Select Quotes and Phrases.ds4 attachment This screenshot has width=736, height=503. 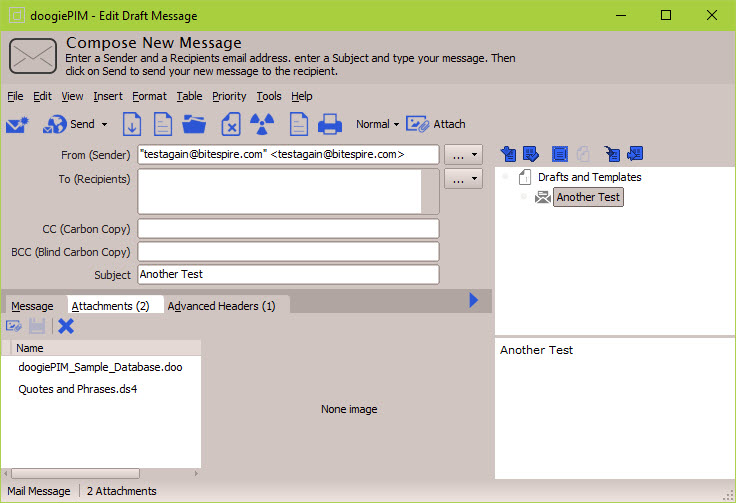pyautogui.click(x=77, y=389)
